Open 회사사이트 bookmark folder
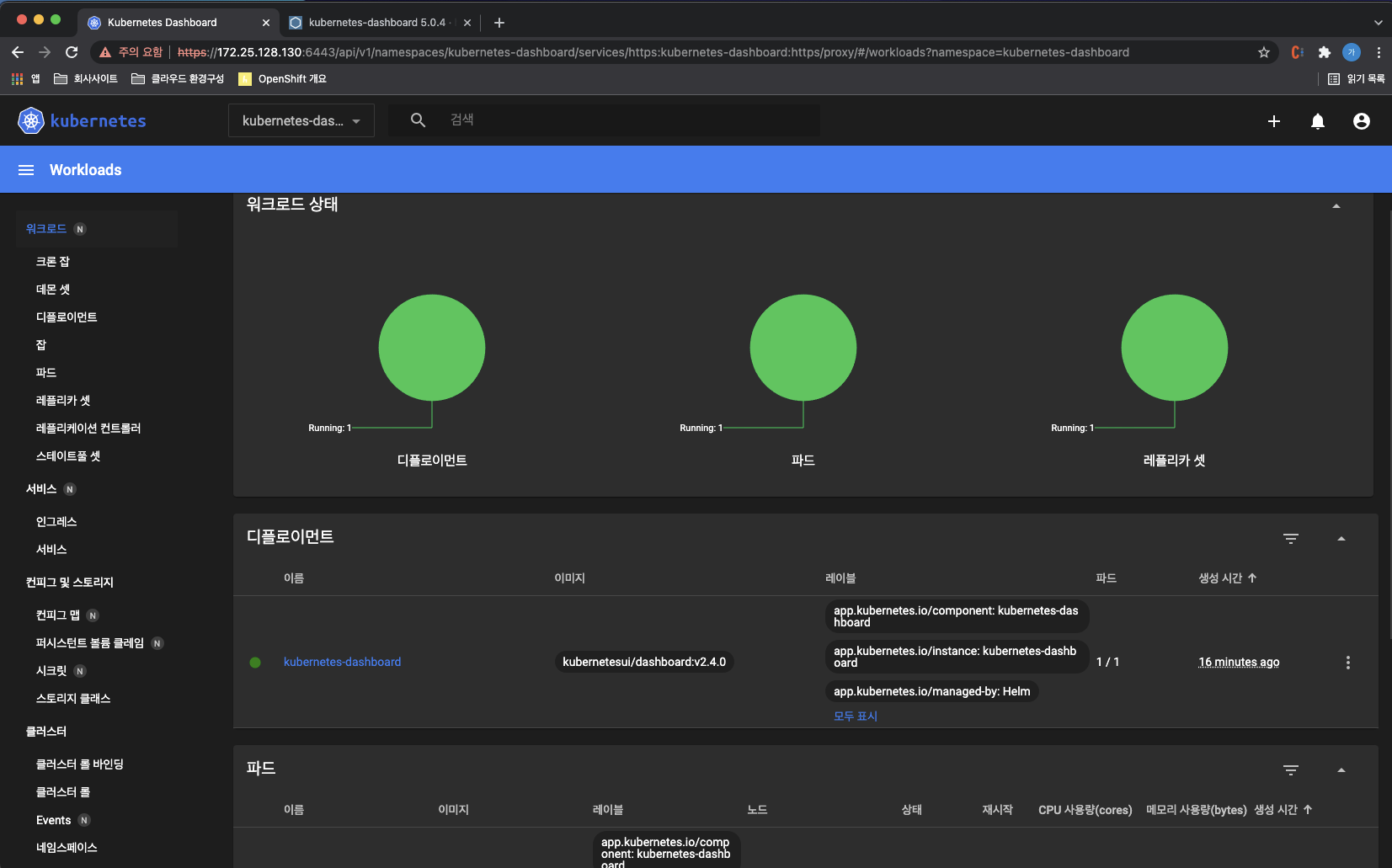Screen dimensions: 1392x868 pyautogui.click(x=86, y=79)
